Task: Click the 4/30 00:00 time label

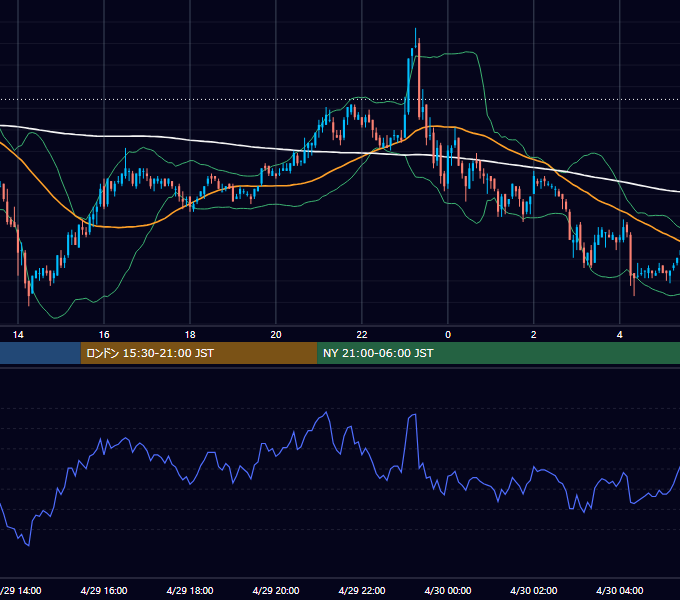Action: 448,590
